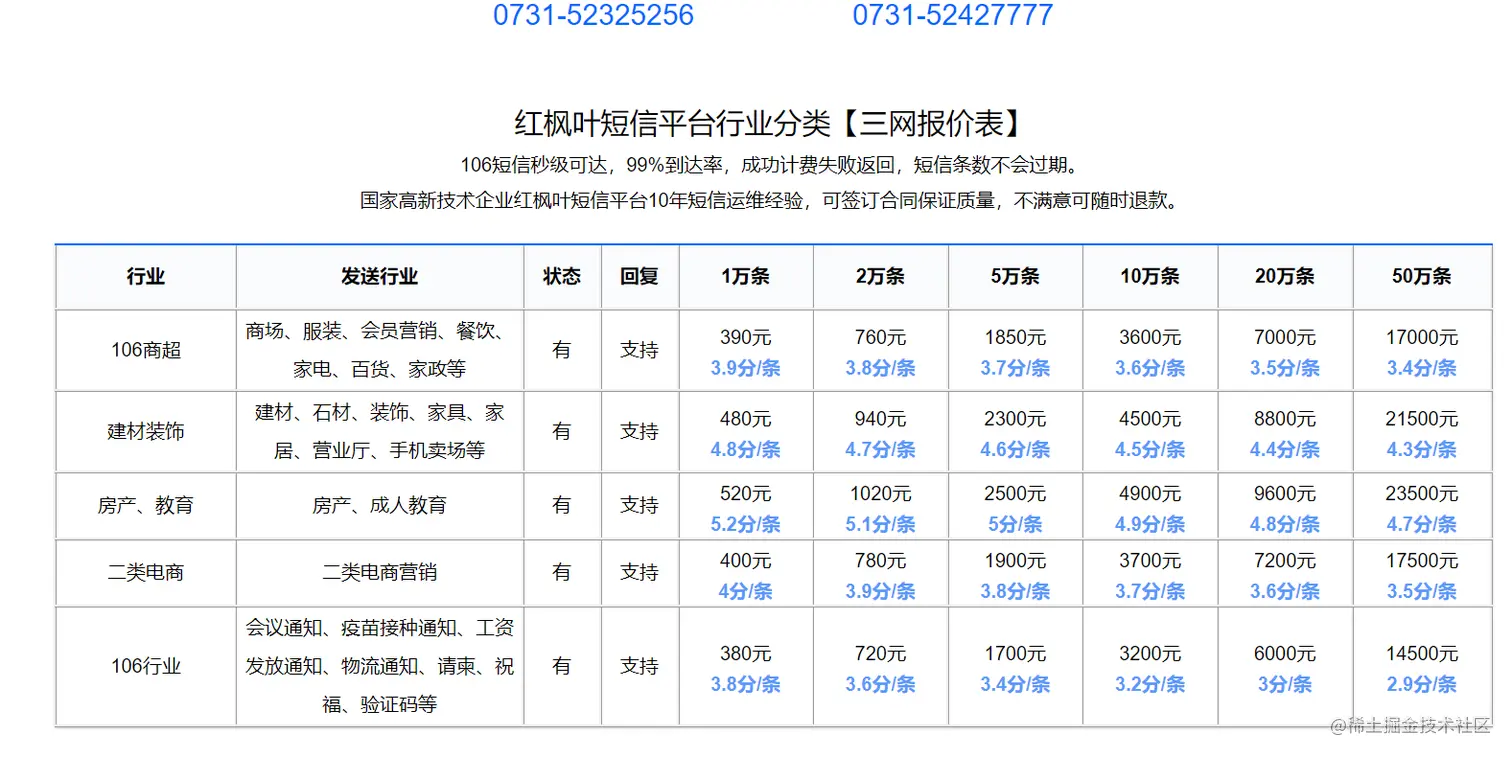The image size is (1512, 757).
Task: Click phone number 0731-52325256
Action: [593, 15]
